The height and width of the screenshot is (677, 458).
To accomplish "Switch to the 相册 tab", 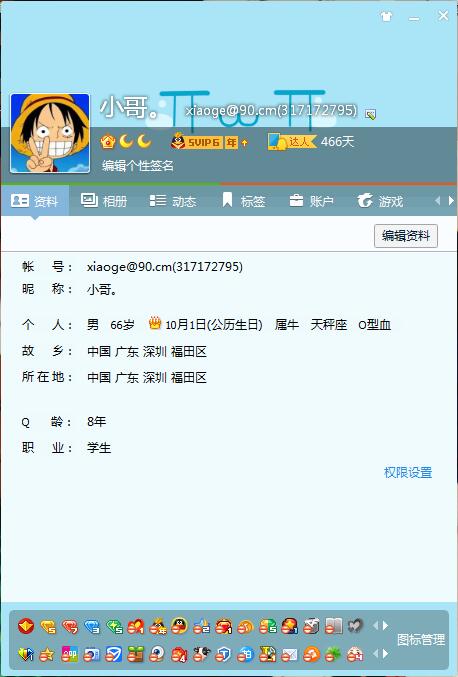I will pos(104,201).
